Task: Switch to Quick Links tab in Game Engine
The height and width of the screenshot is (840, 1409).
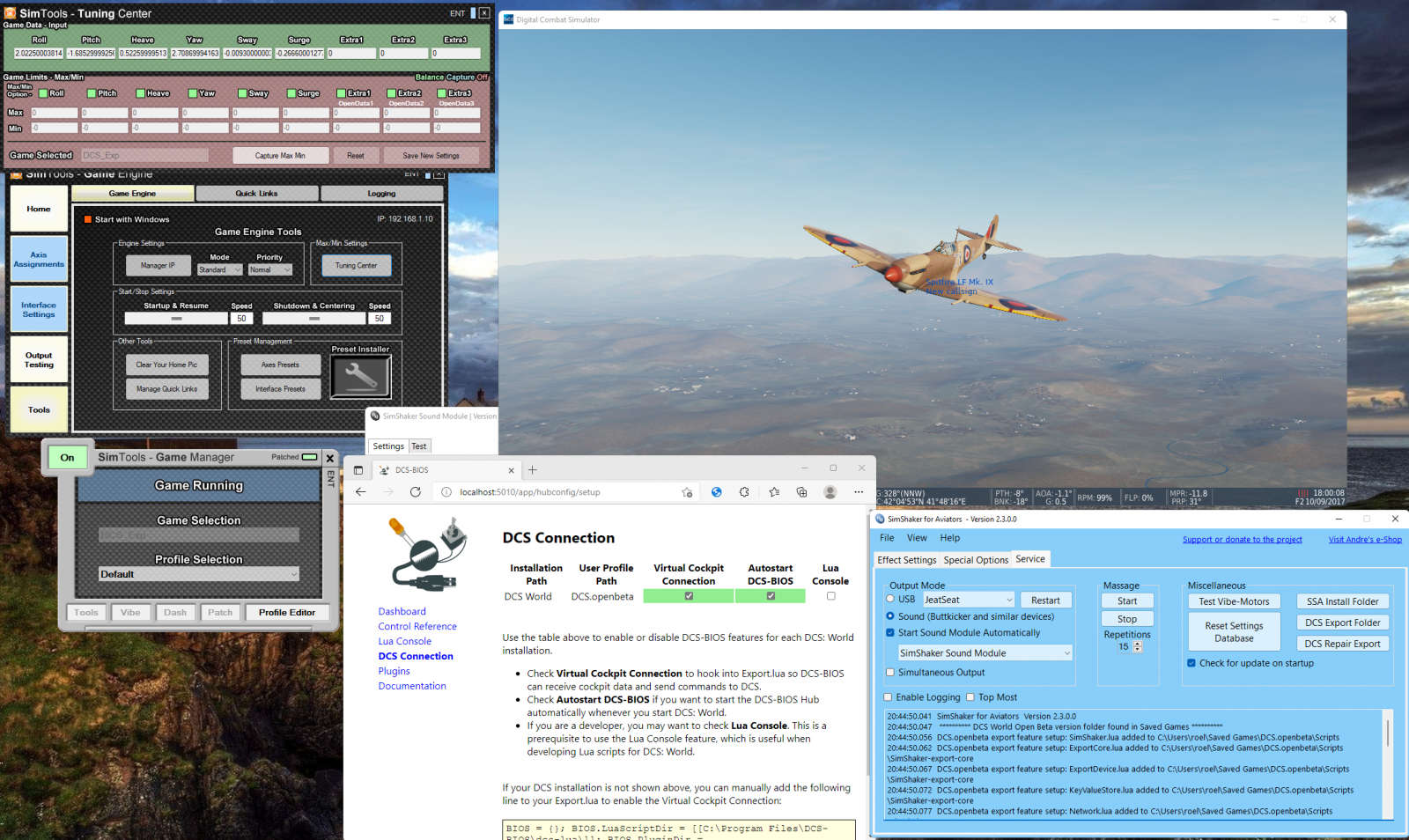Action: 256,194
